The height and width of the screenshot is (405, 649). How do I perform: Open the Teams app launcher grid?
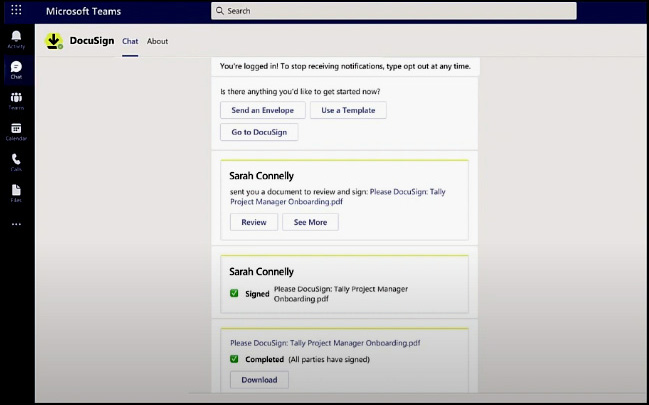pos(16,10)
